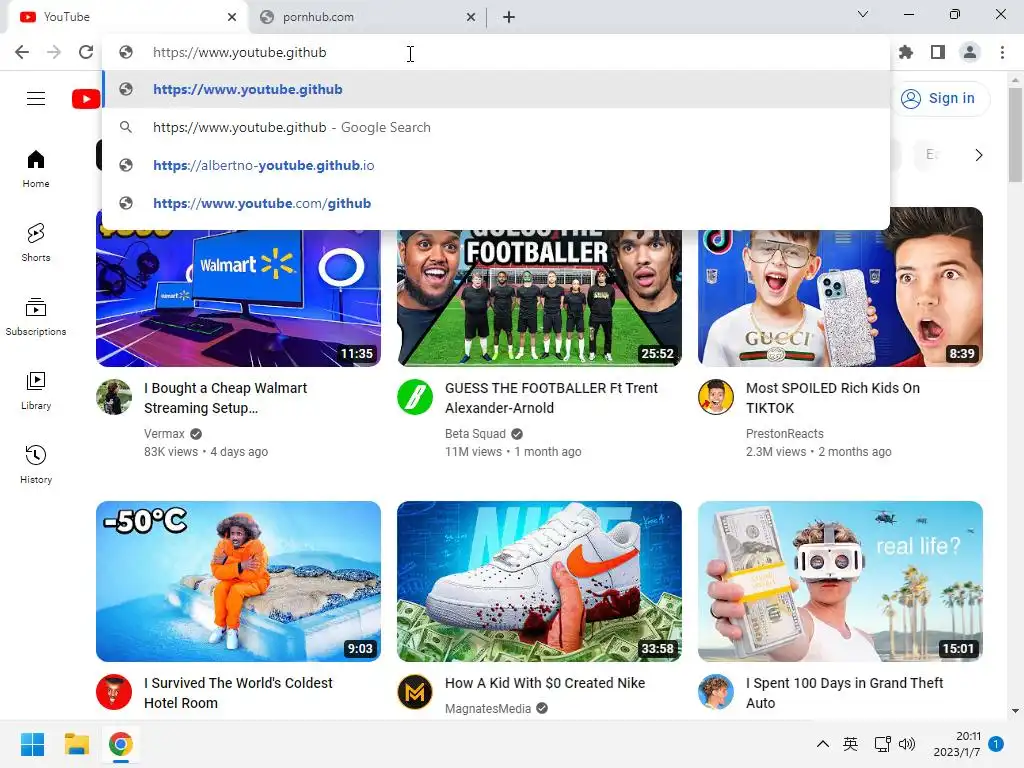
Task: Show hidden tray icons chevron
Action: tap(823, 744)
